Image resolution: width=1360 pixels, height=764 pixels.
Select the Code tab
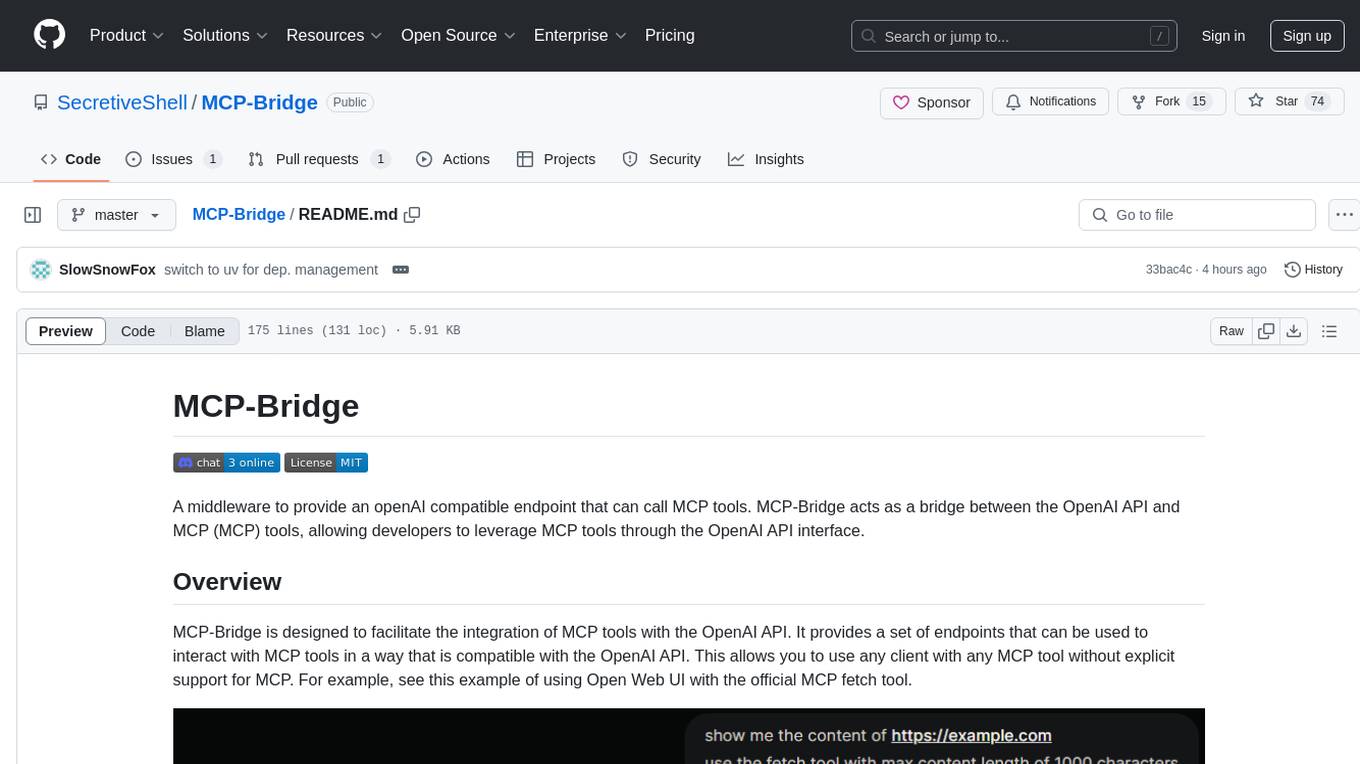point(71,159)
